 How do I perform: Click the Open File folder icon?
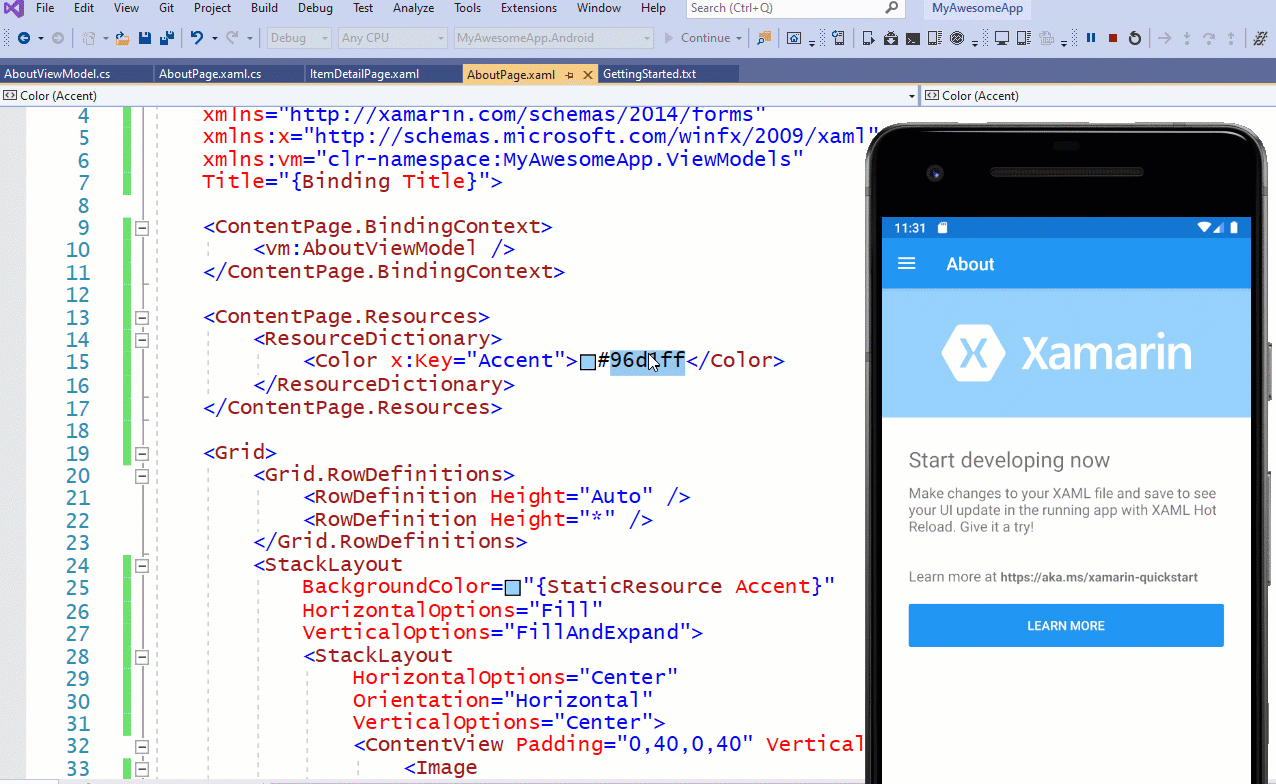(x=122, y=38)
